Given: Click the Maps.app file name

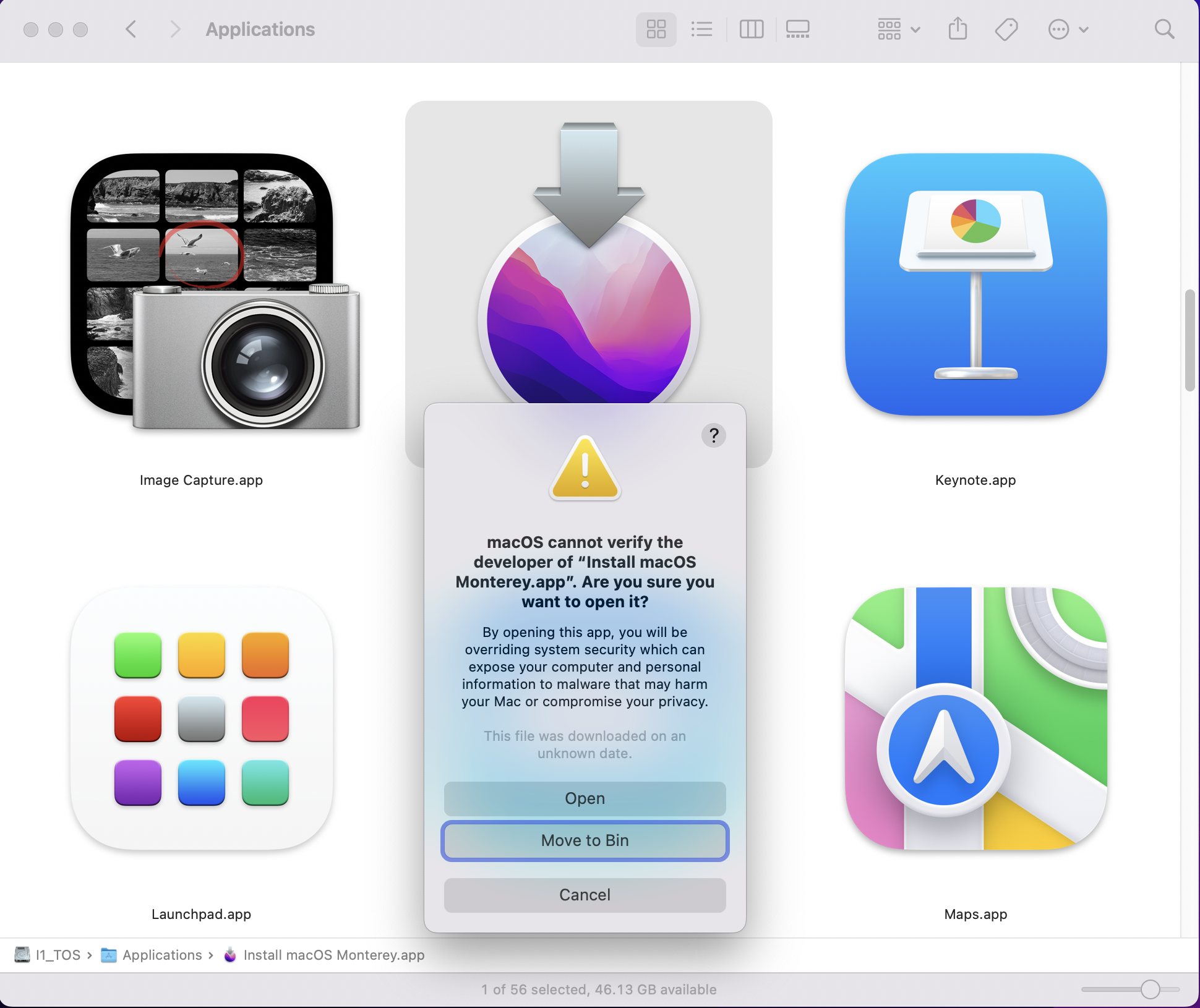Looking at the screenshot, I should 975,914.
